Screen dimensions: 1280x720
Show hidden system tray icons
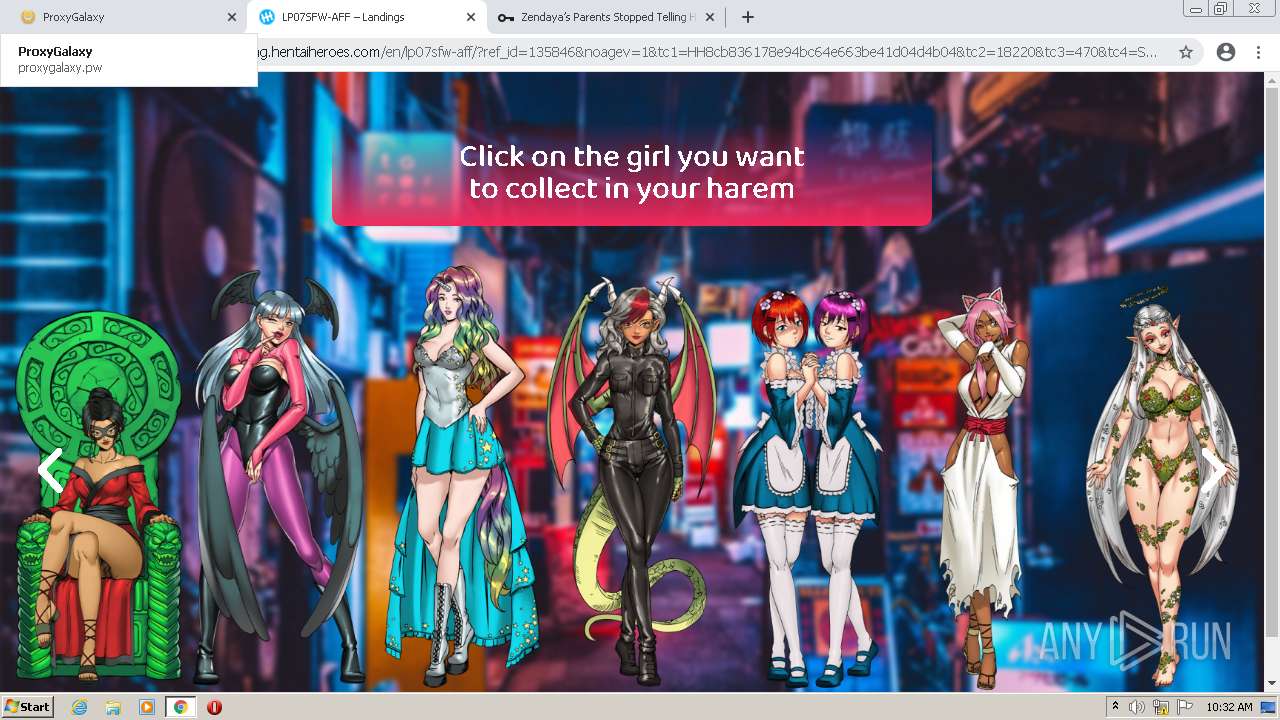pos(1115,707)
